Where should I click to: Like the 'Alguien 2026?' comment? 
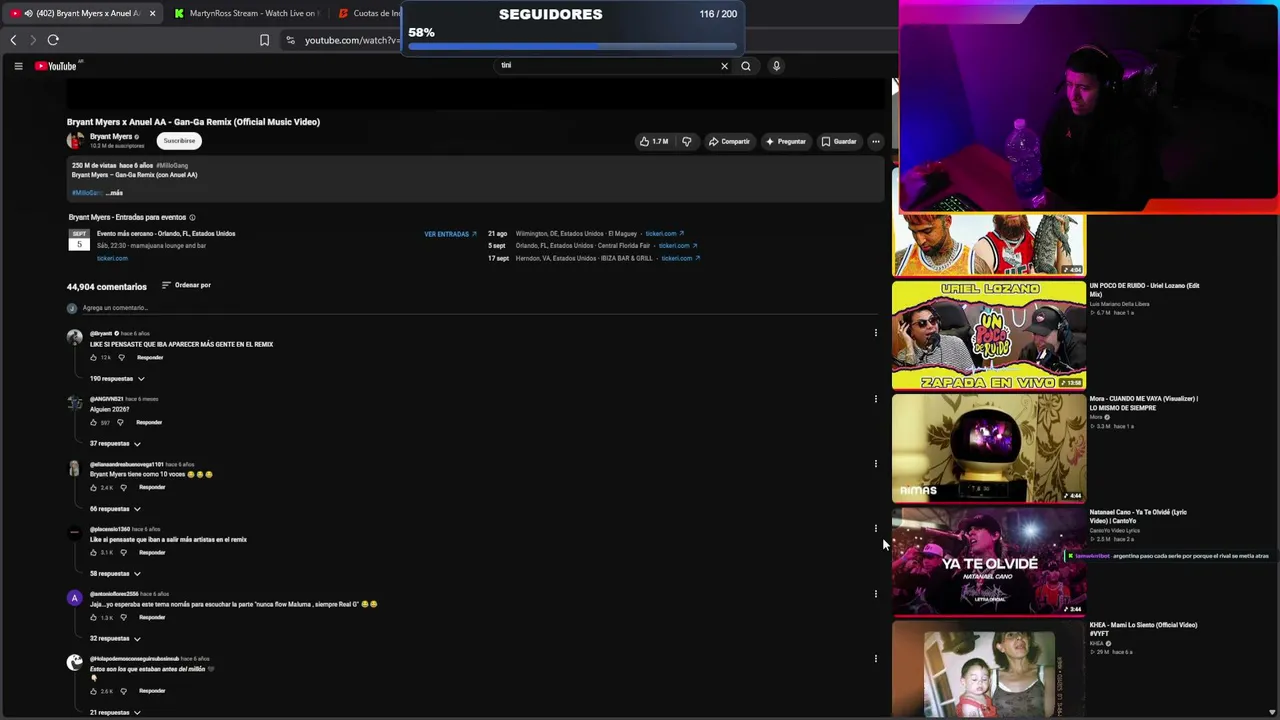tap(94, 423)
